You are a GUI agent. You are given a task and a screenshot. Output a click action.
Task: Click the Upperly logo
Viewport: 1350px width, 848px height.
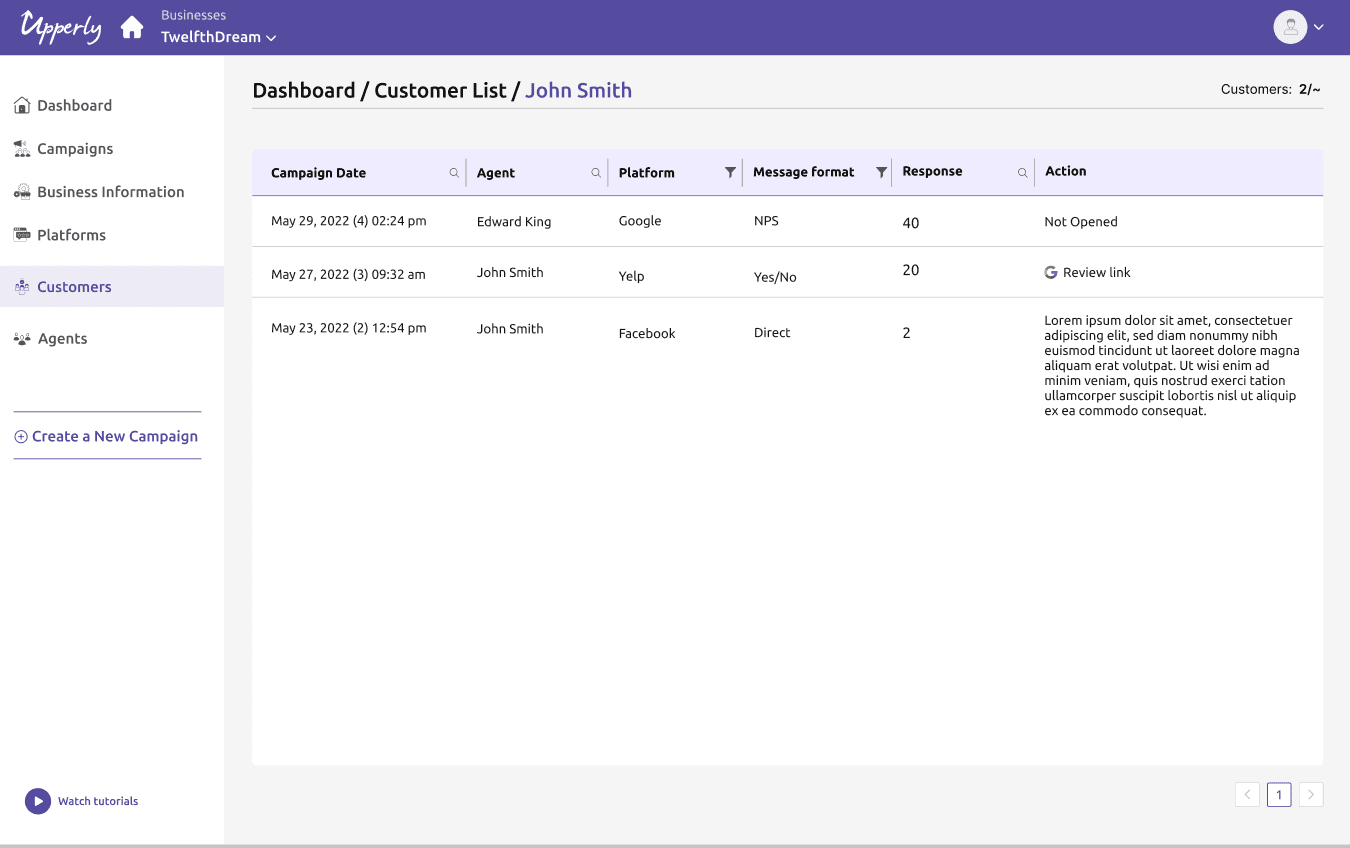pyautogui.click(x=60, y=27)
